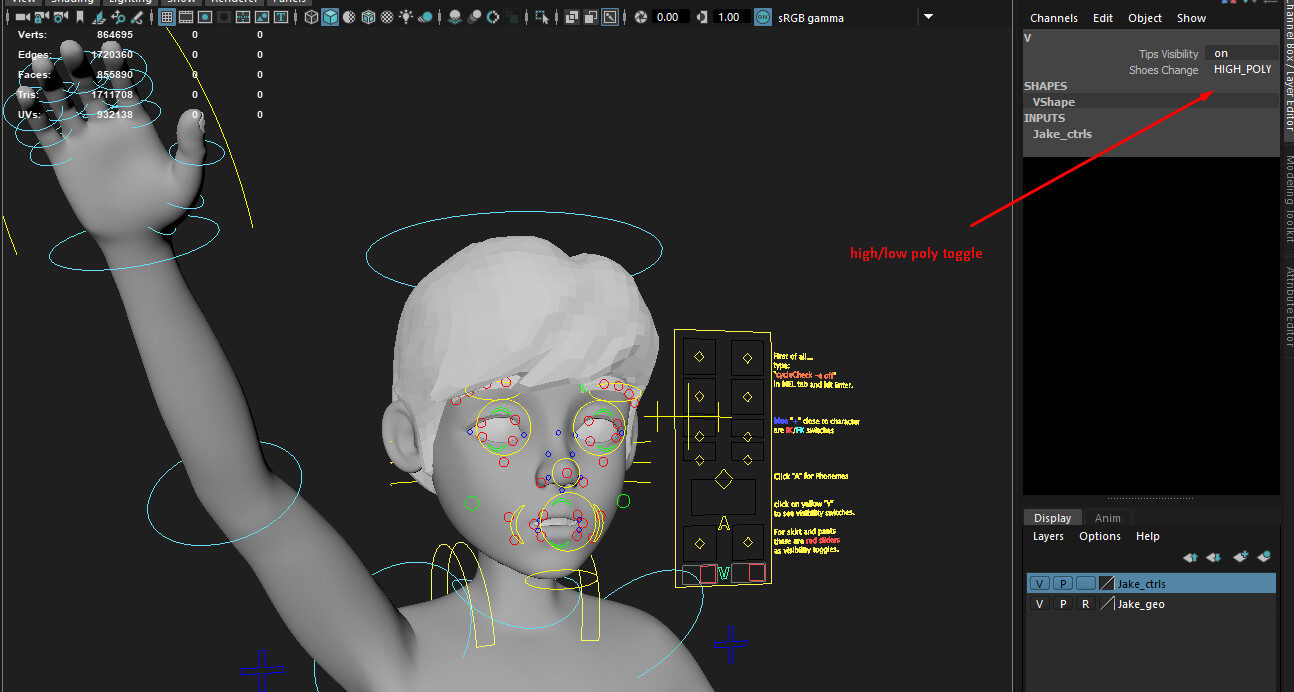Open the Layers menu
The height and width of the screenshot is (692, 1294).
tap(1048, 536)
